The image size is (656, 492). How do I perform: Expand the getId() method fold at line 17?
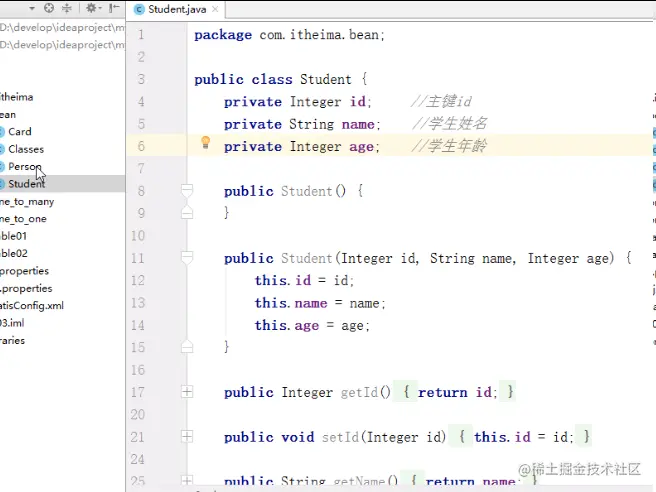pyautogui.click(x=187, y=392)
